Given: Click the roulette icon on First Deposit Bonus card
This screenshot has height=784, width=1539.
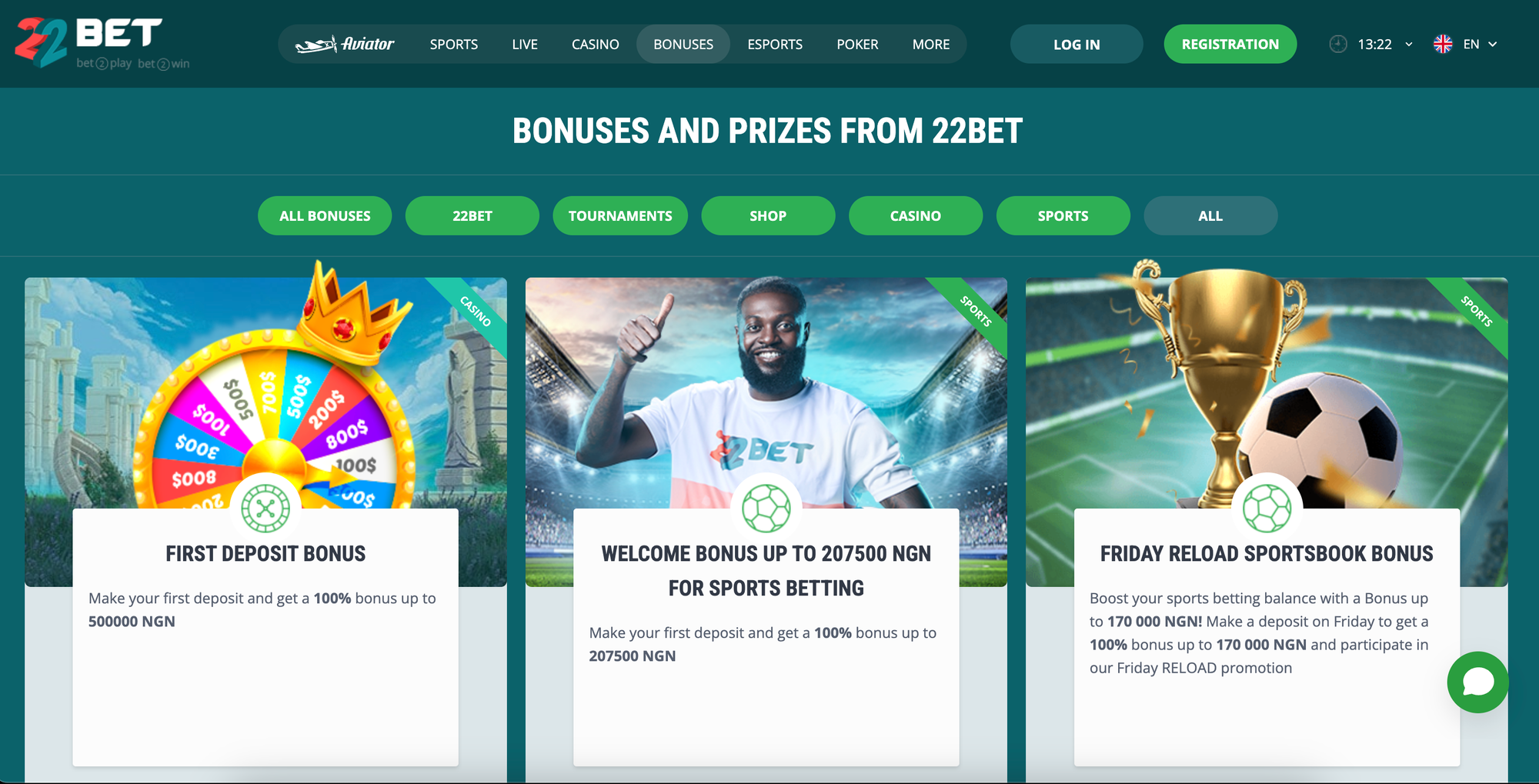Looking at the screenshot, I should (x=265, y=509).
